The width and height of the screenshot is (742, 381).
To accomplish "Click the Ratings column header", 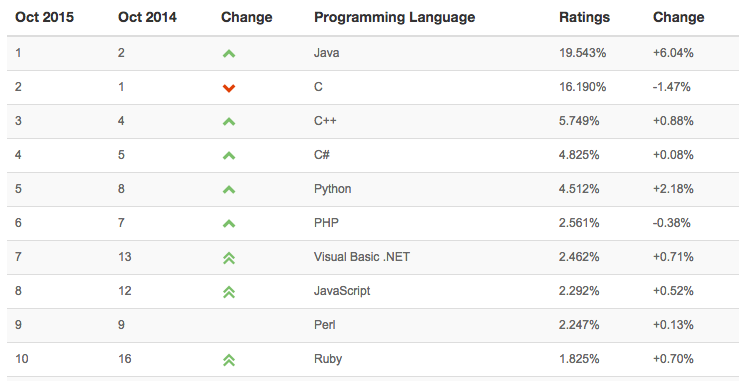I will 584,18.
